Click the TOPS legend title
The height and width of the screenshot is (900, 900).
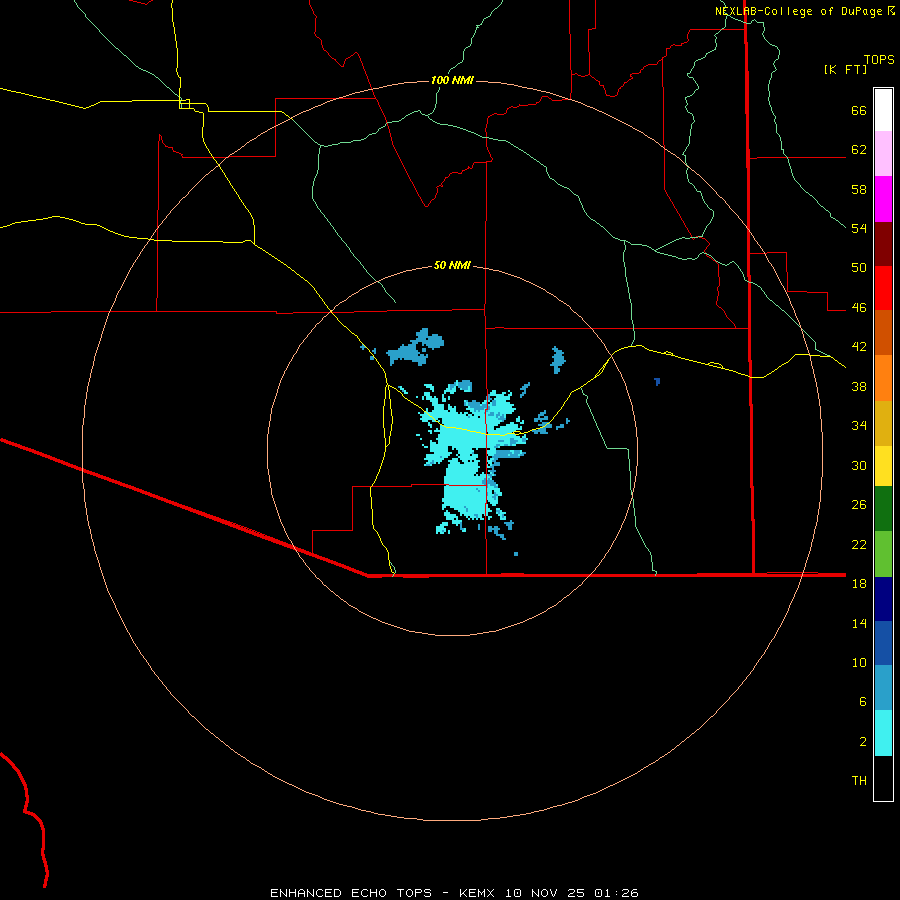coord(879,59)
